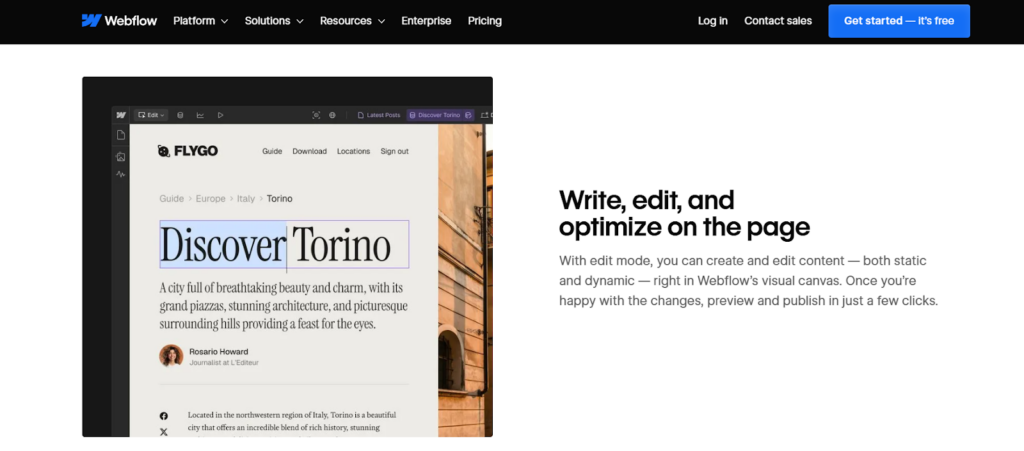Click the Facebook share icon
Image resolution: width=1024 pixels, height=451 pixels.
(x=163, y=416)
